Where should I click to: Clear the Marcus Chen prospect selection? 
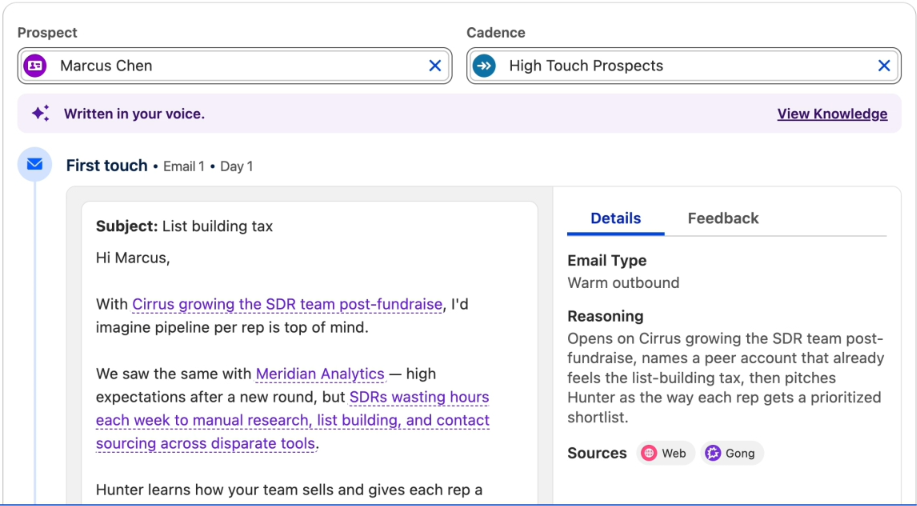pos(435,66)
